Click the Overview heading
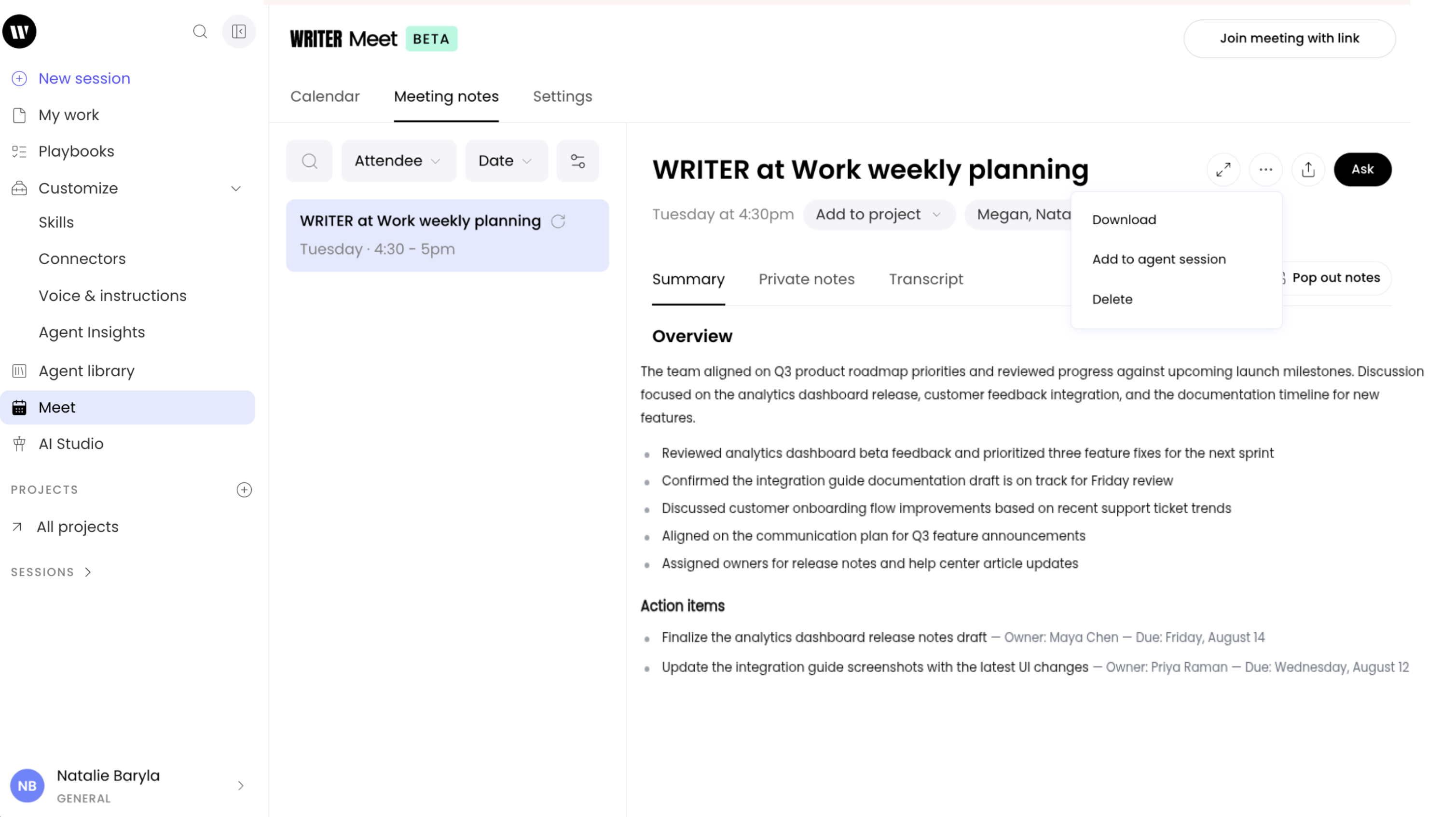Viewport: 1456px width, 817px height. coord(692,337)
